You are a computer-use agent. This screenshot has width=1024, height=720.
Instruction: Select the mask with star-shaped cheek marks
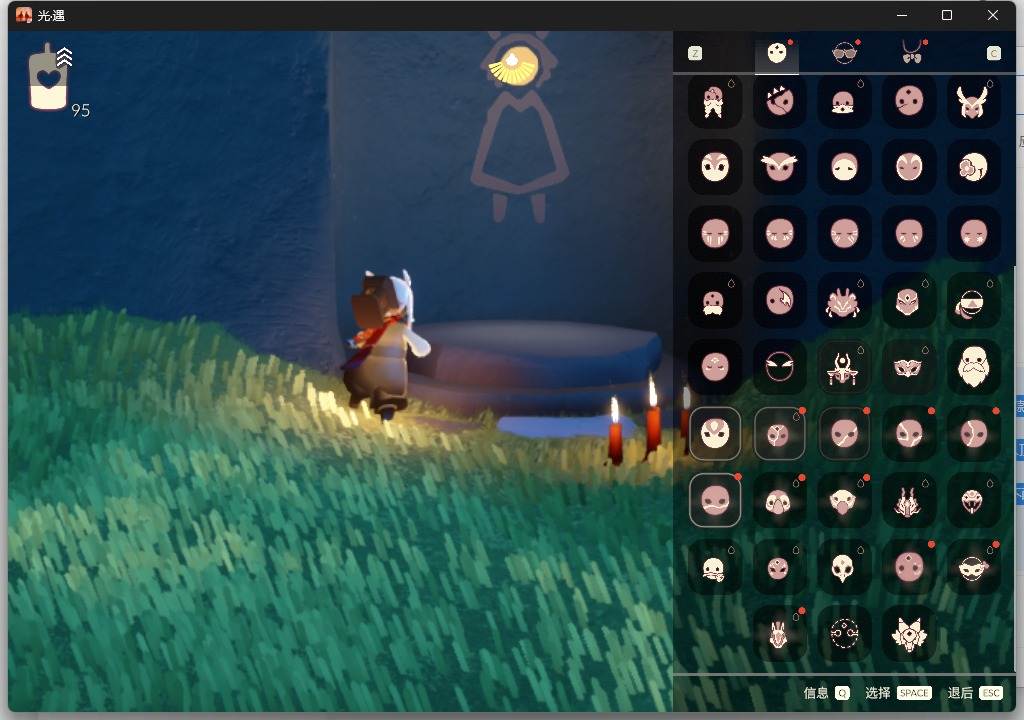coord(973,233)
